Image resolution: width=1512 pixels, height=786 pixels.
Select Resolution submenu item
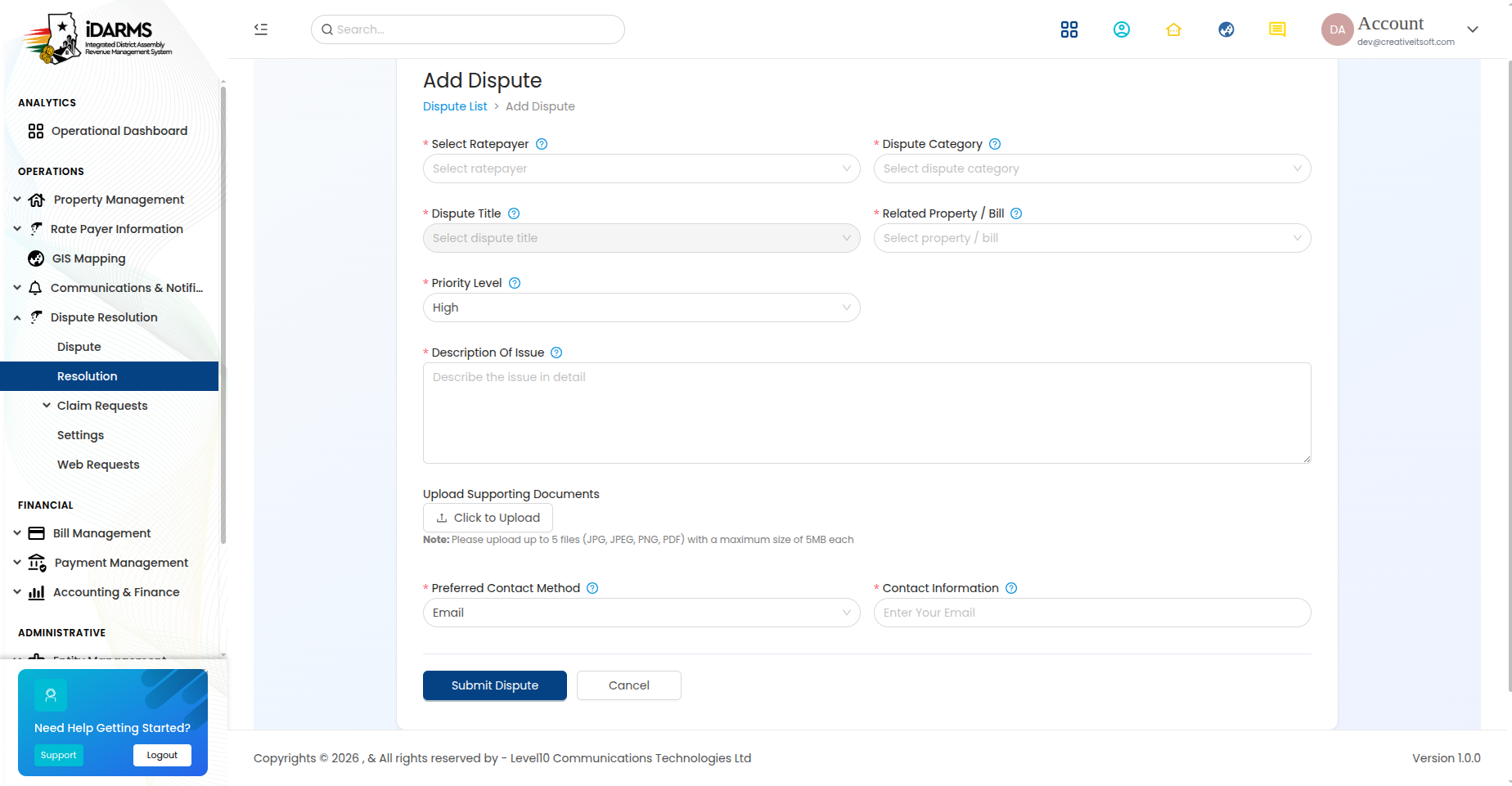(110, 376)
